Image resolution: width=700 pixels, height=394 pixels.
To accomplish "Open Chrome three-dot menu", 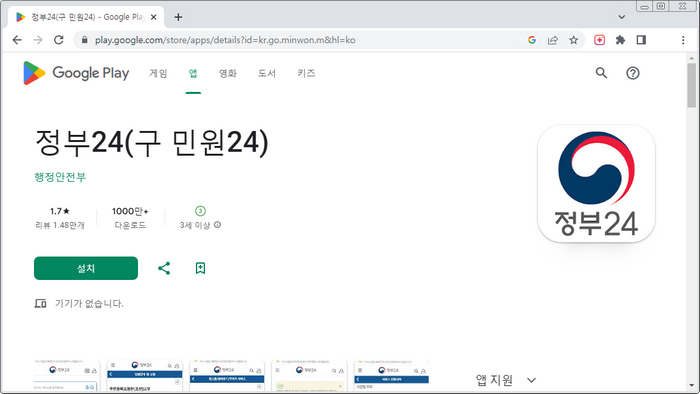I will pos(683,40).
